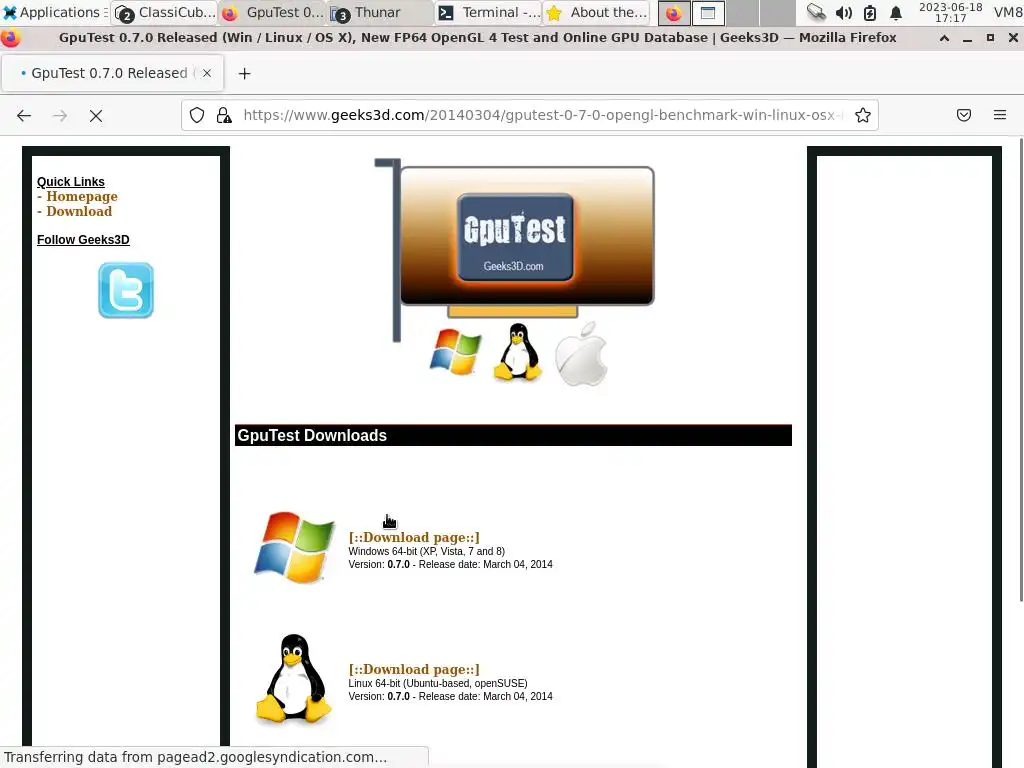This screenshot has height=768, width=1024.
Task: Click the Firefox icon in title bar
Action: click(x=10, y=38)
